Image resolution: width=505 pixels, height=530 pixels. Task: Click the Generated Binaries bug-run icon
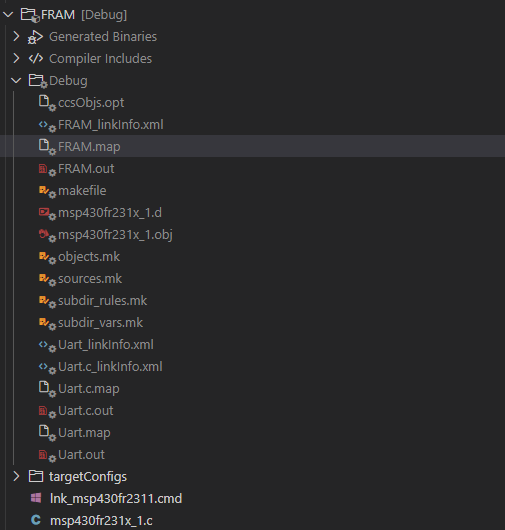[35, 37]
